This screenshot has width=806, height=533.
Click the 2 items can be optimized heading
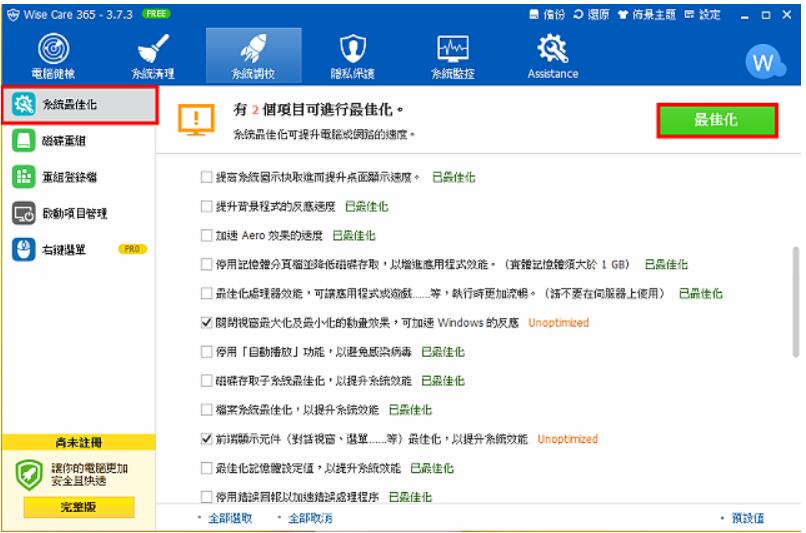pos(318,109)
